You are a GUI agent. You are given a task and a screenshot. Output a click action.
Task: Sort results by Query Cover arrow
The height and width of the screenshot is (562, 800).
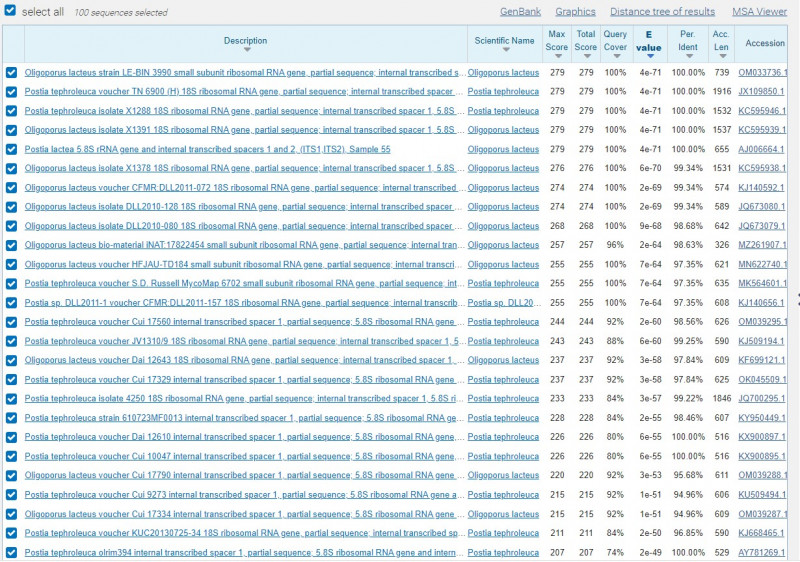click(616, 56)
